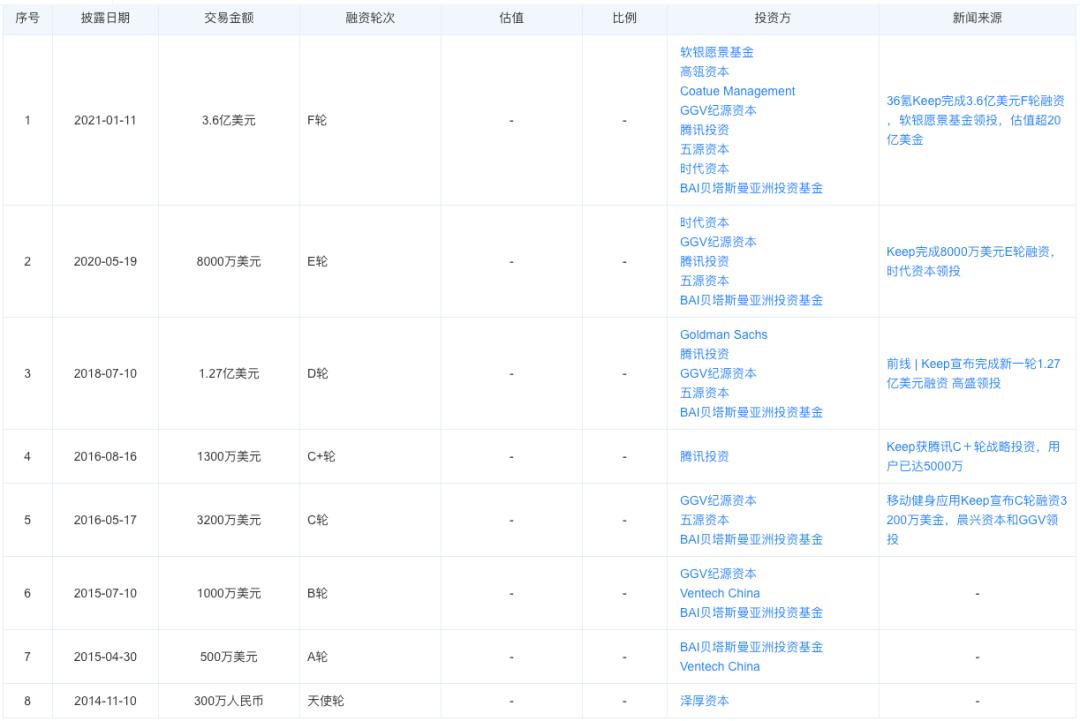Click the 融资轮次 column header
This screenshot has width=1080, height=721.
pos(370,18)
